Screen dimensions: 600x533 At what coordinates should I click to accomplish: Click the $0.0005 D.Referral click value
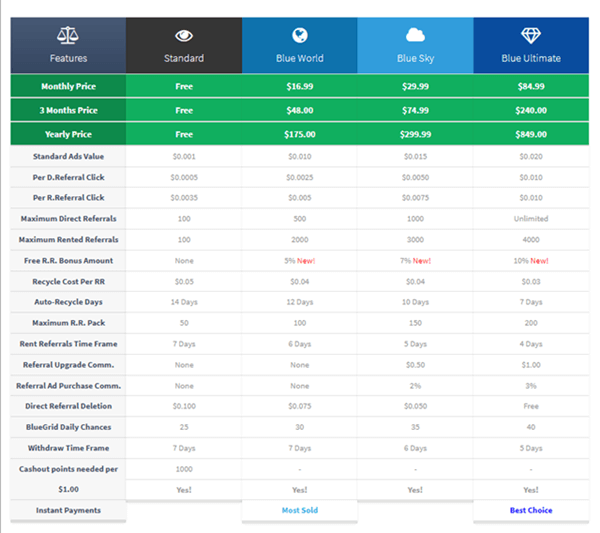(184, 178)
